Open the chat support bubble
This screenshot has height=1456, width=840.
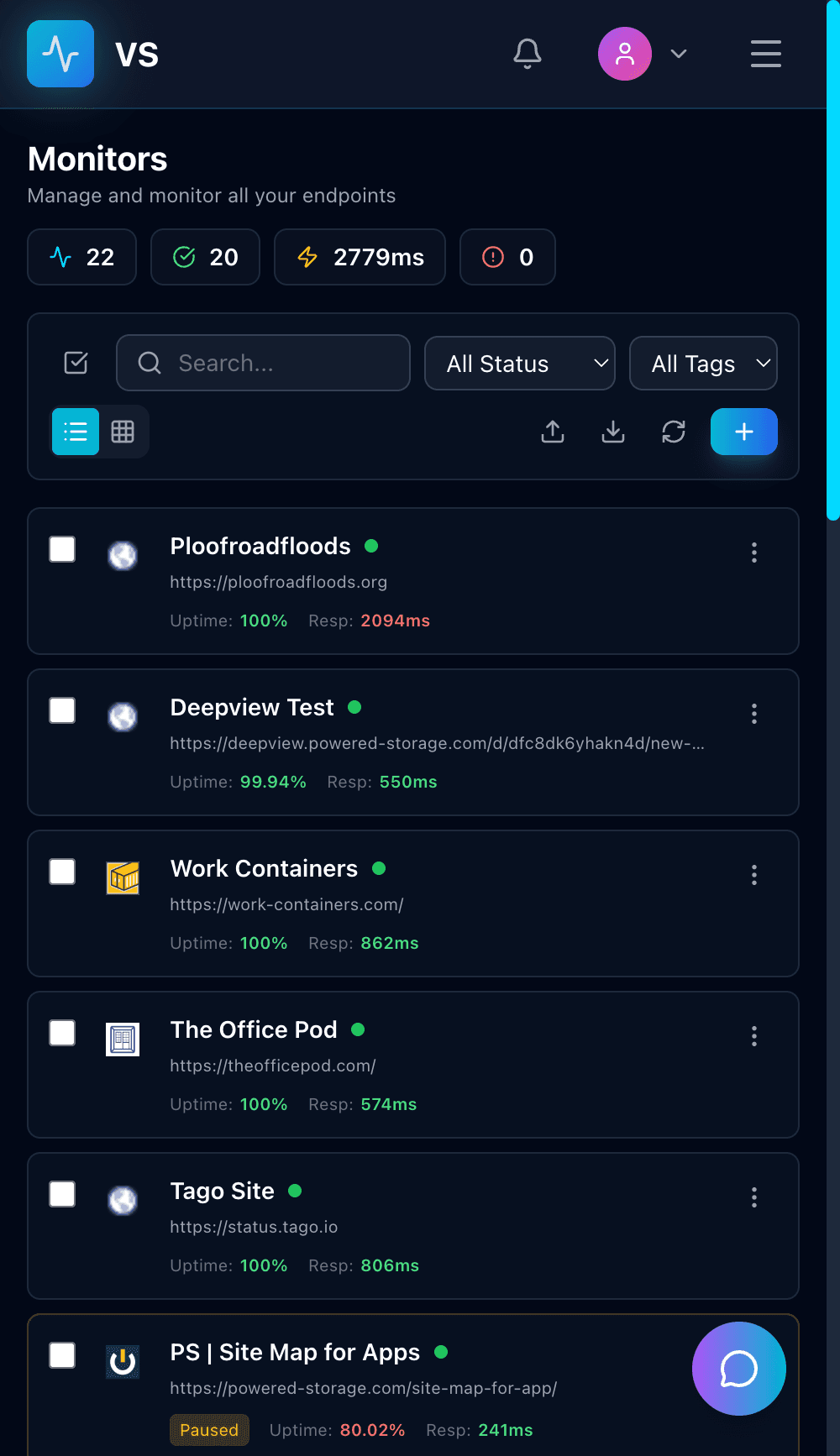739,1369
